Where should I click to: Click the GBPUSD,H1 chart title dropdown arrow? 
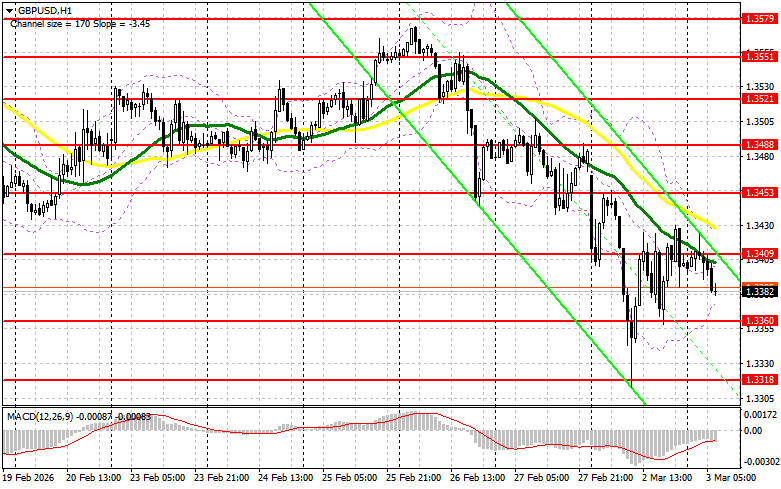click(10, 10)
